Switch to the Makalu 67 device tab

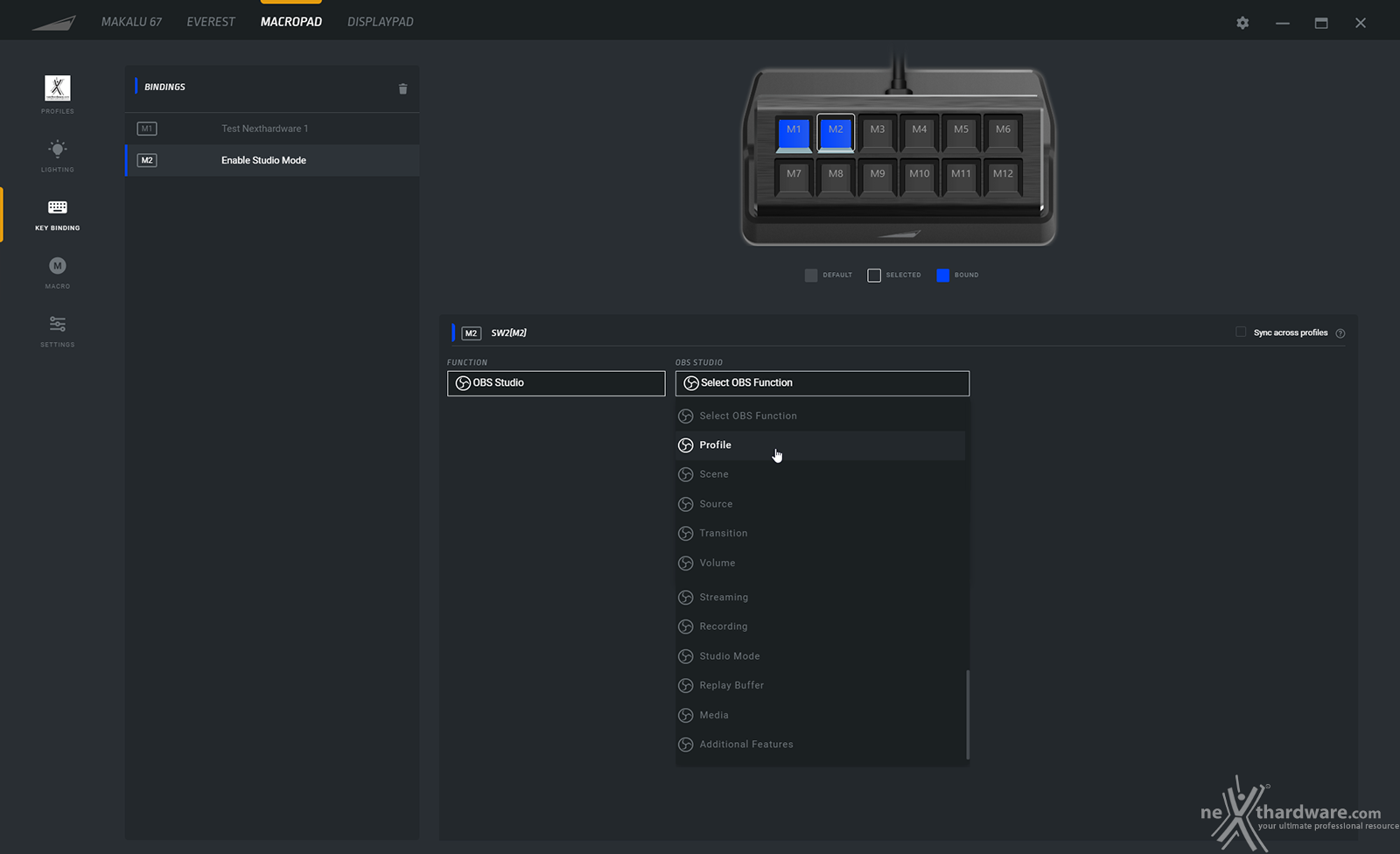(131, 22)
